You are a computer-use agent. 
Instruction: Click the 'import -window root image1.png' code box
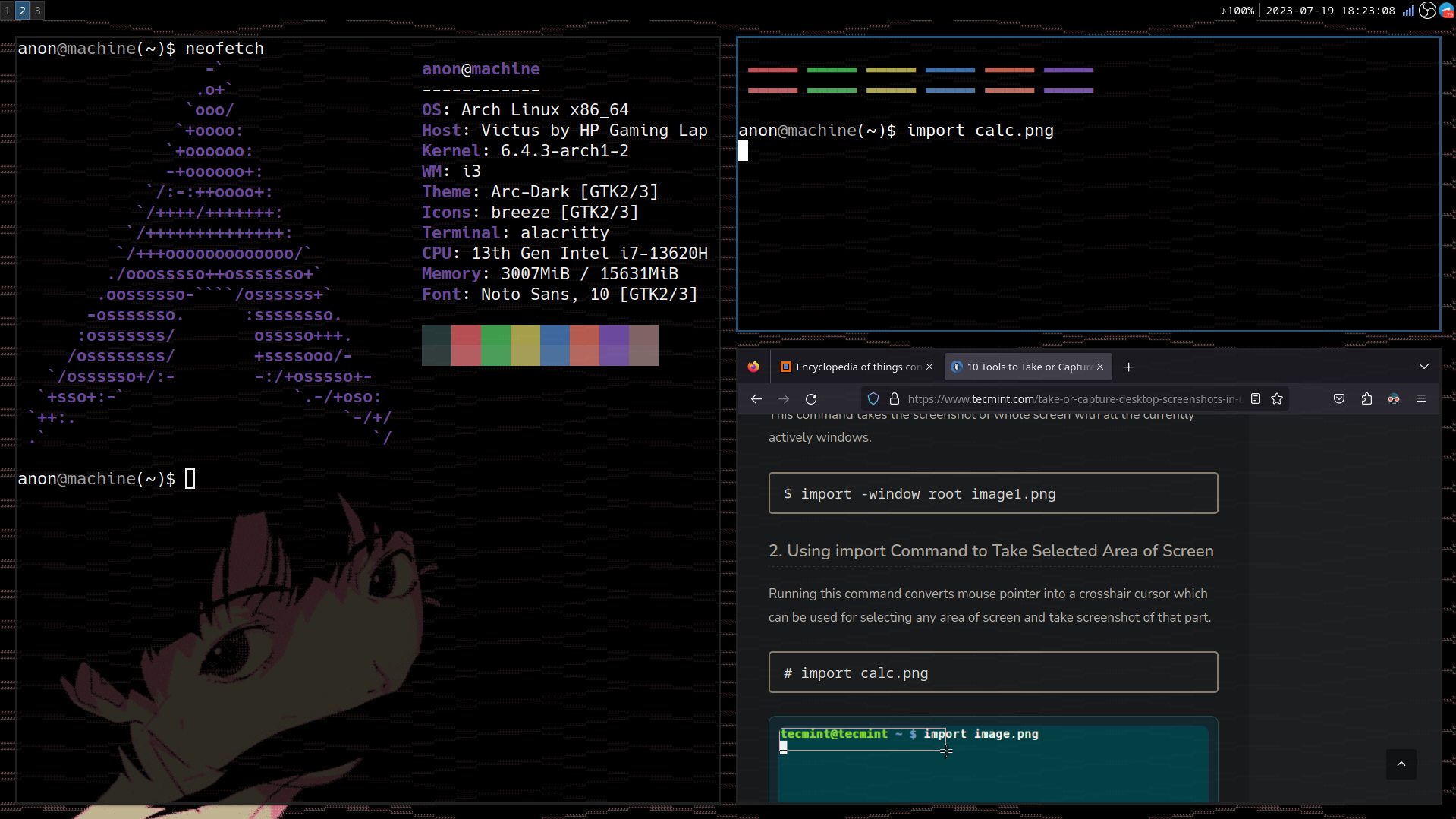tap(993, 493)
